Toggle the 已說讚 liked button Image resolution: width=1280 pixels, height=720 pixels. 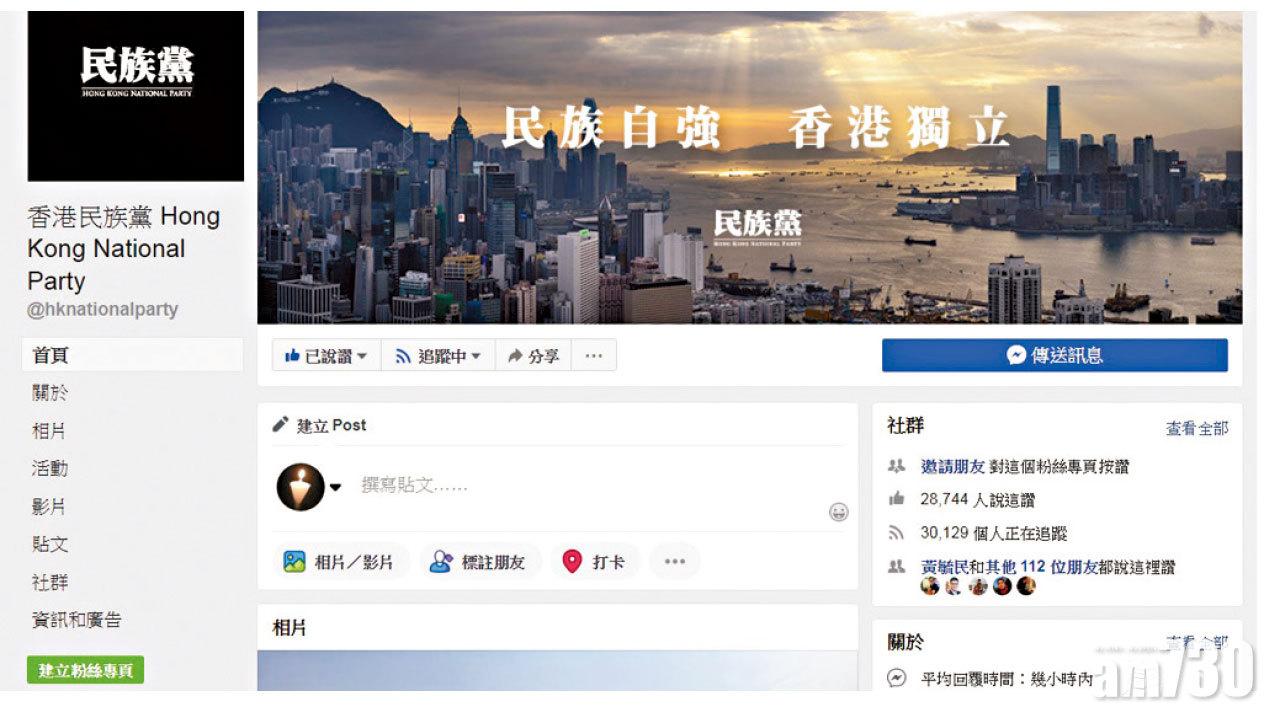tap(326, 355)
